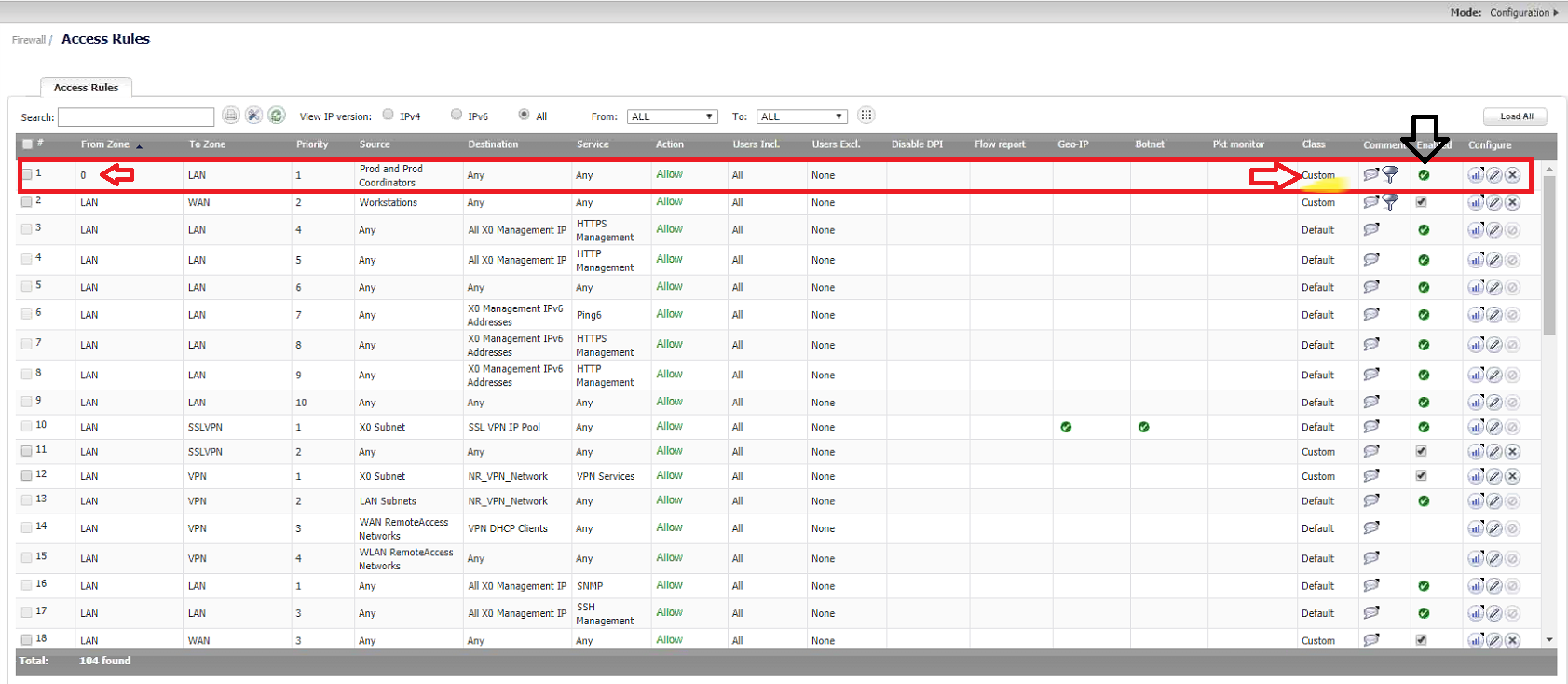Toggle the Enabled checkbox for rule 12
The image size is (1568, 684).
click(1422, 475)
